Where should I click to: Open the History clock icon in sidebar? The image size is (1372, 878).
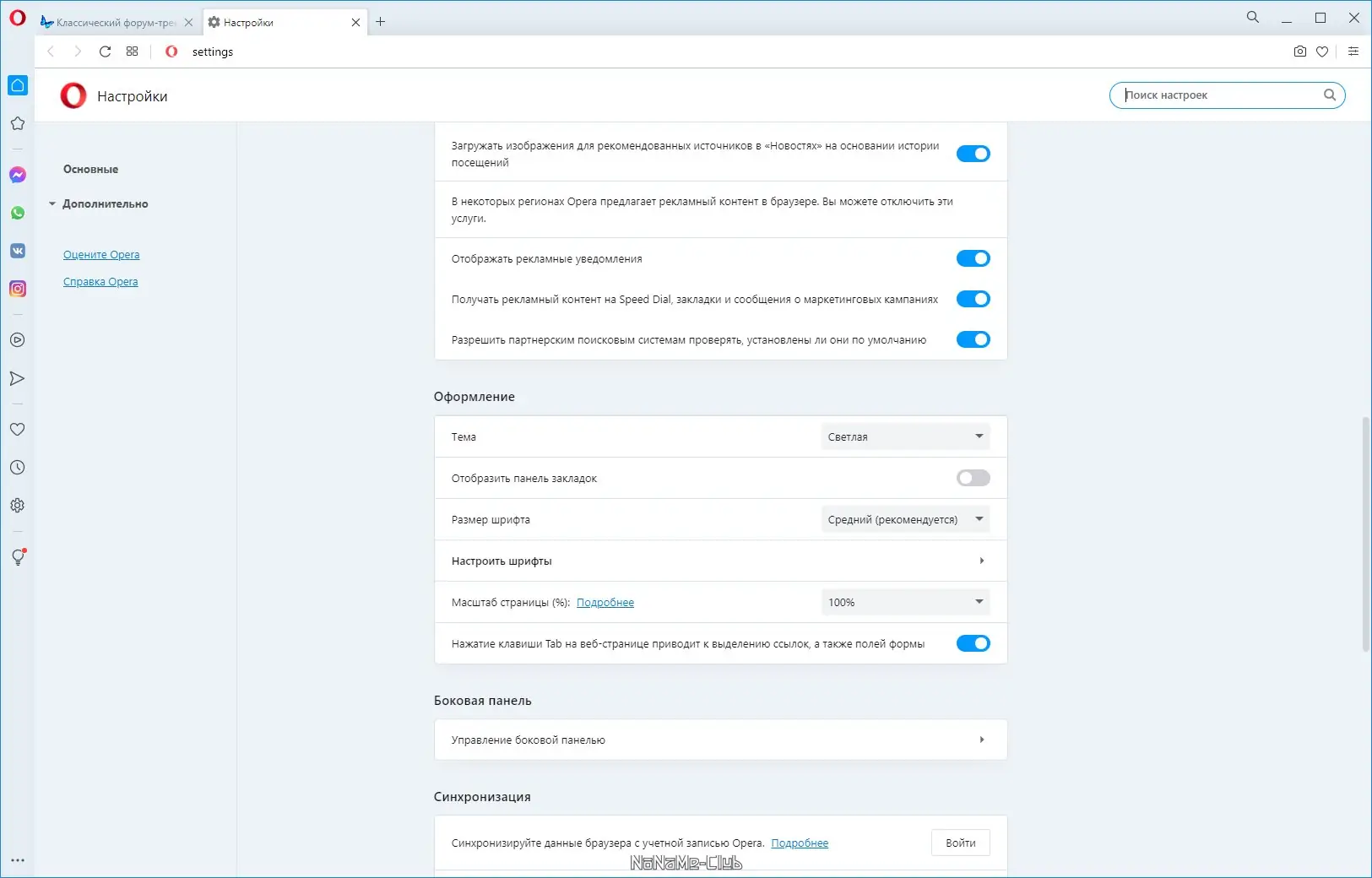(18, 468)
